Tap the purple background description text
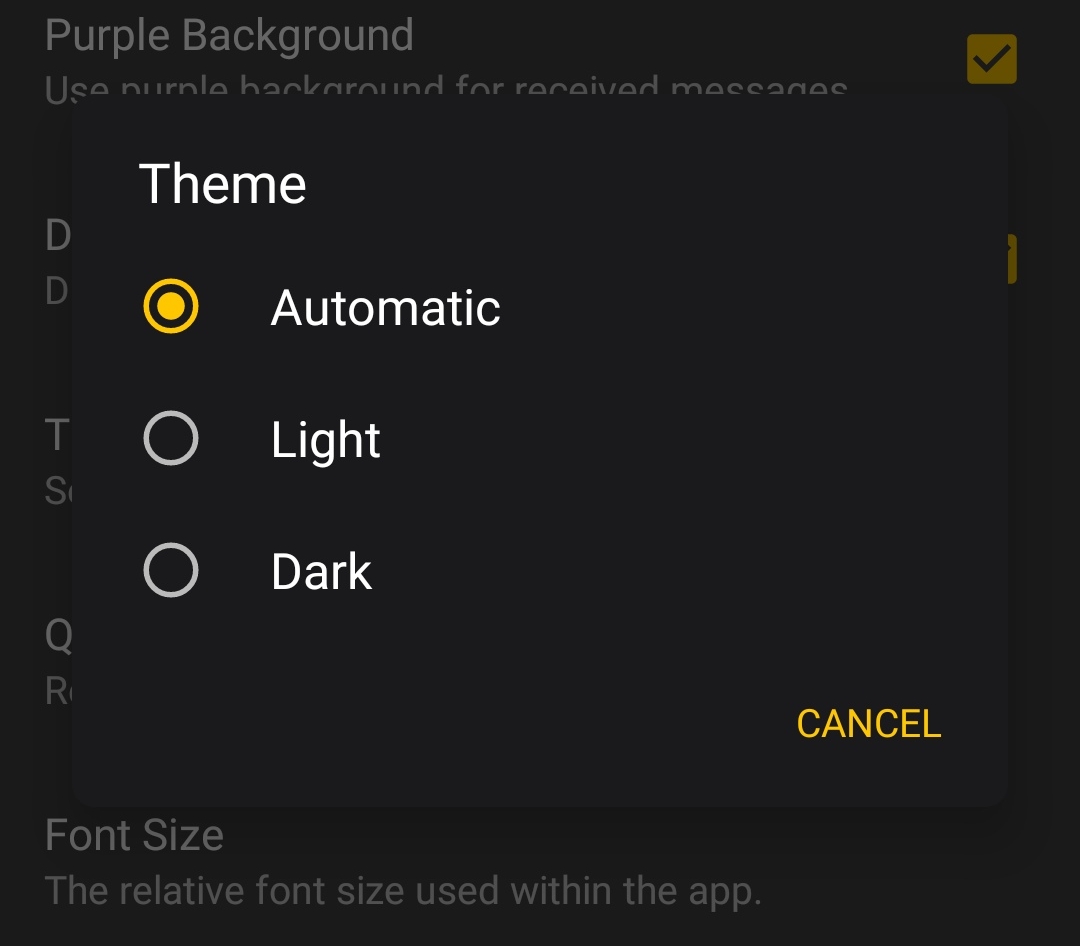 point(446,89)
